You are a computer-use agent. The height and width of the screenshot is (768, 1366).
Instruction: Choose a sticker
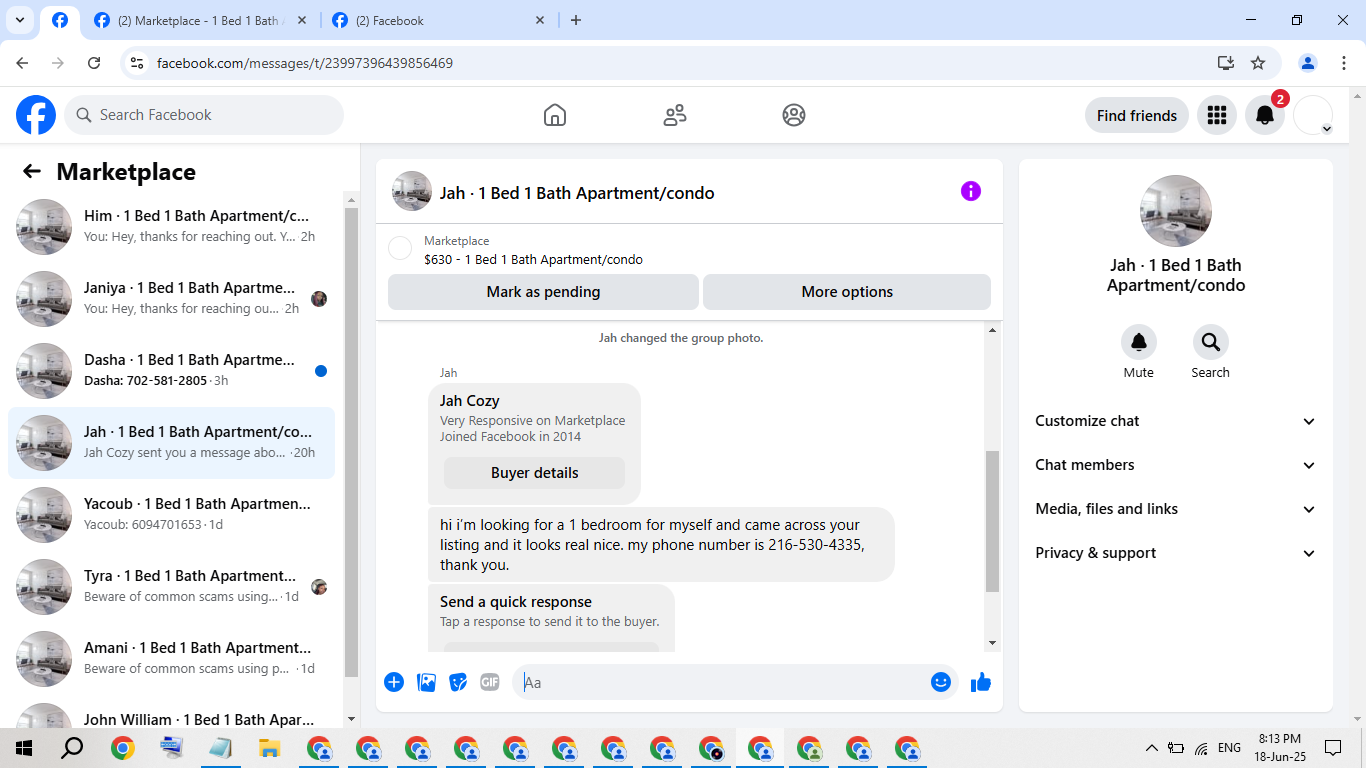click(x=458, y=682)
